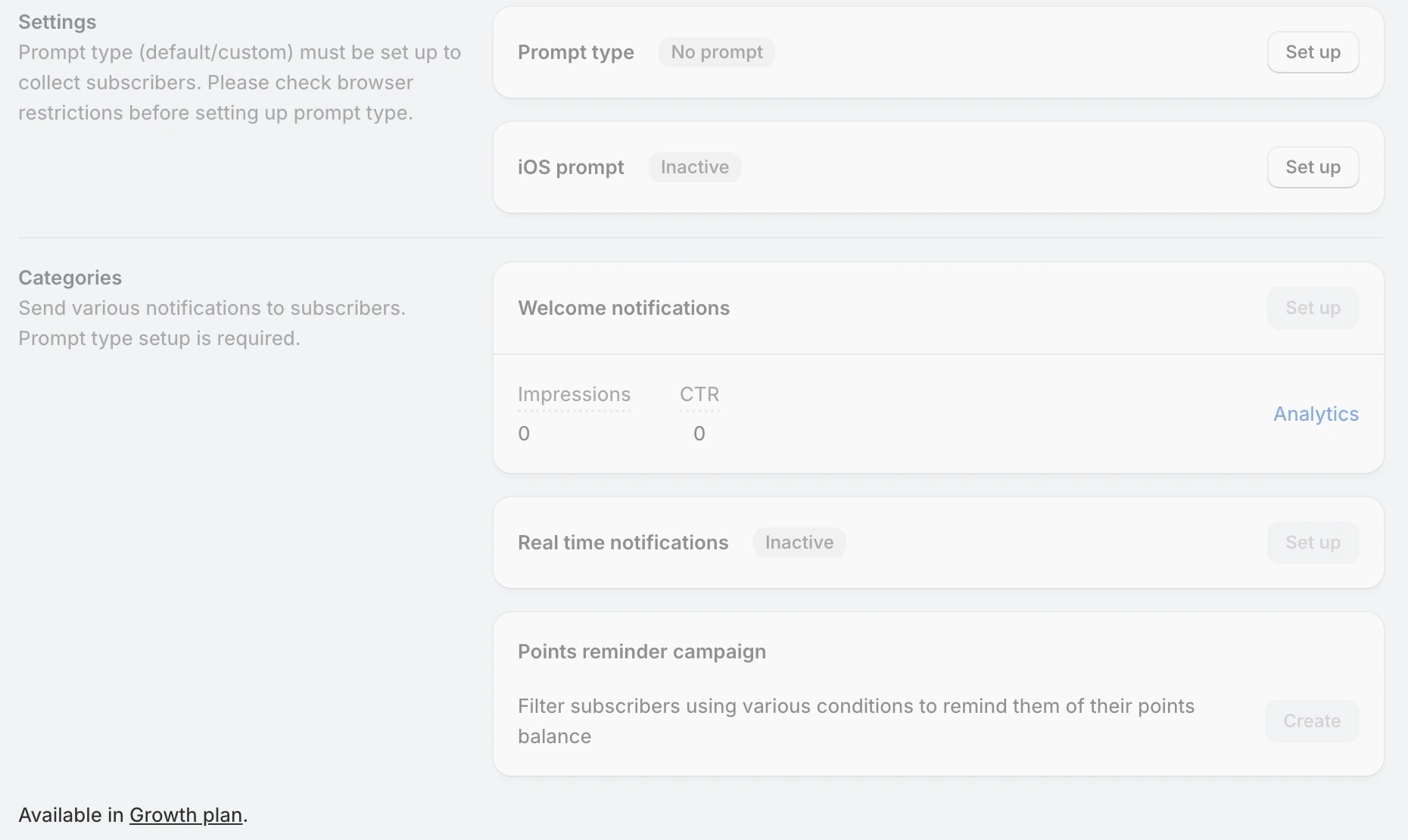Image resolution: width=1408 pixels, height=840 pixels.
Task: Click Create for Points reminder campaign
Action: pyautogui.click(x=1312, y=721)
